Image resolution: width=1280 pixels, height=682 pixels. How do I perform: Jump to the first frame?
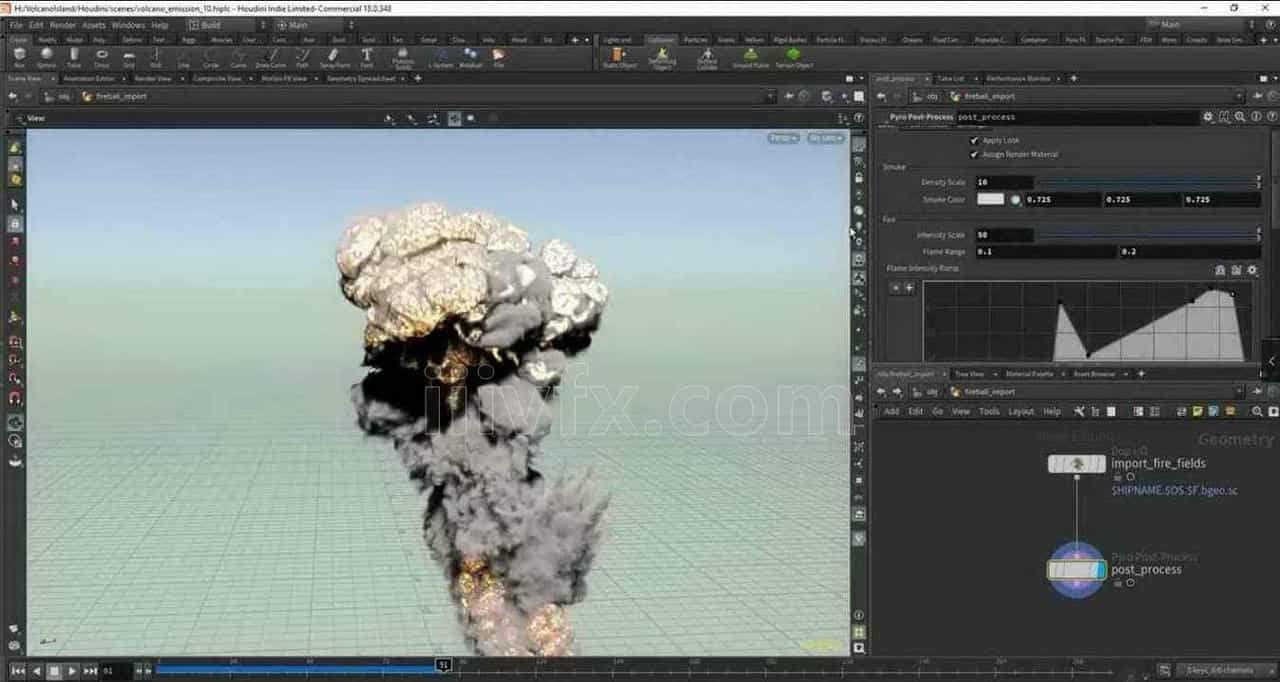click(x=18, y=671)
